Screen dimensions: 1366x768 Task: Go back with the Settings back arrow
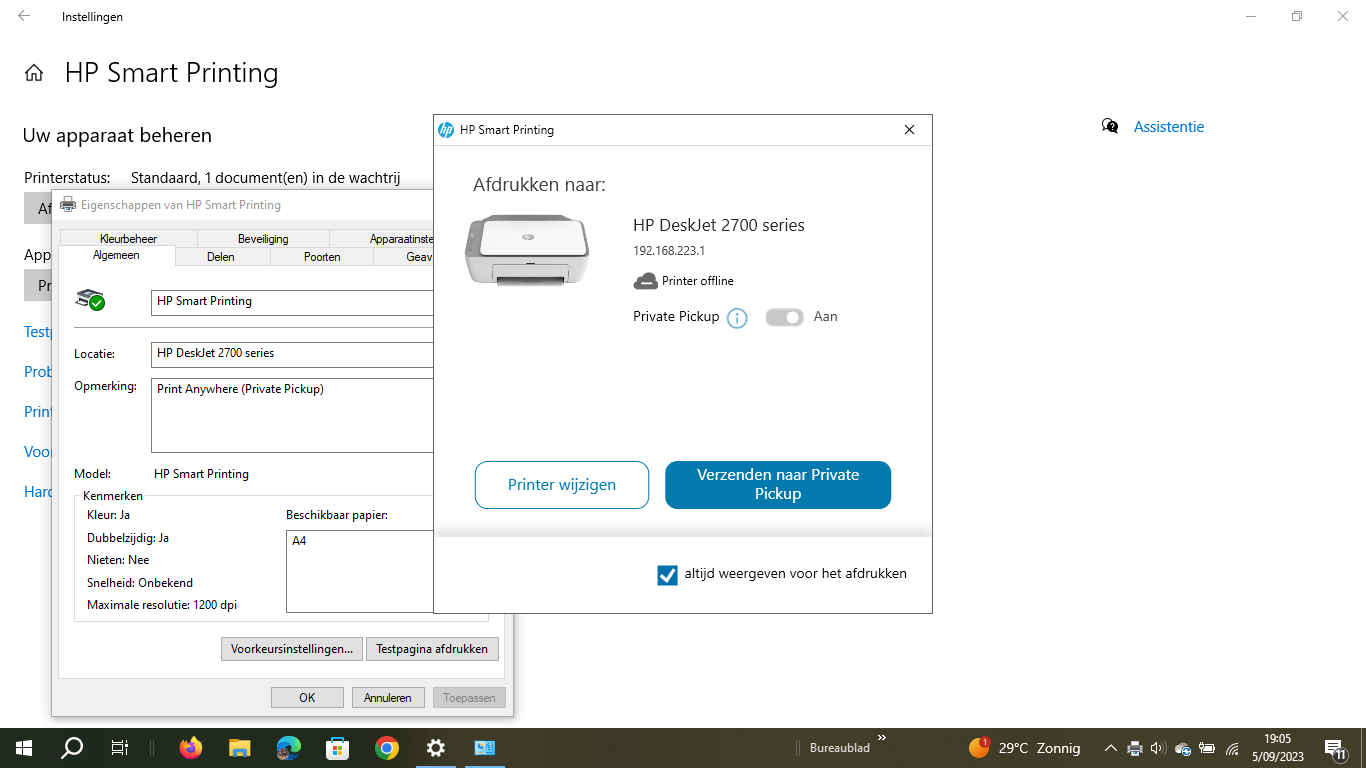point(24,16)
